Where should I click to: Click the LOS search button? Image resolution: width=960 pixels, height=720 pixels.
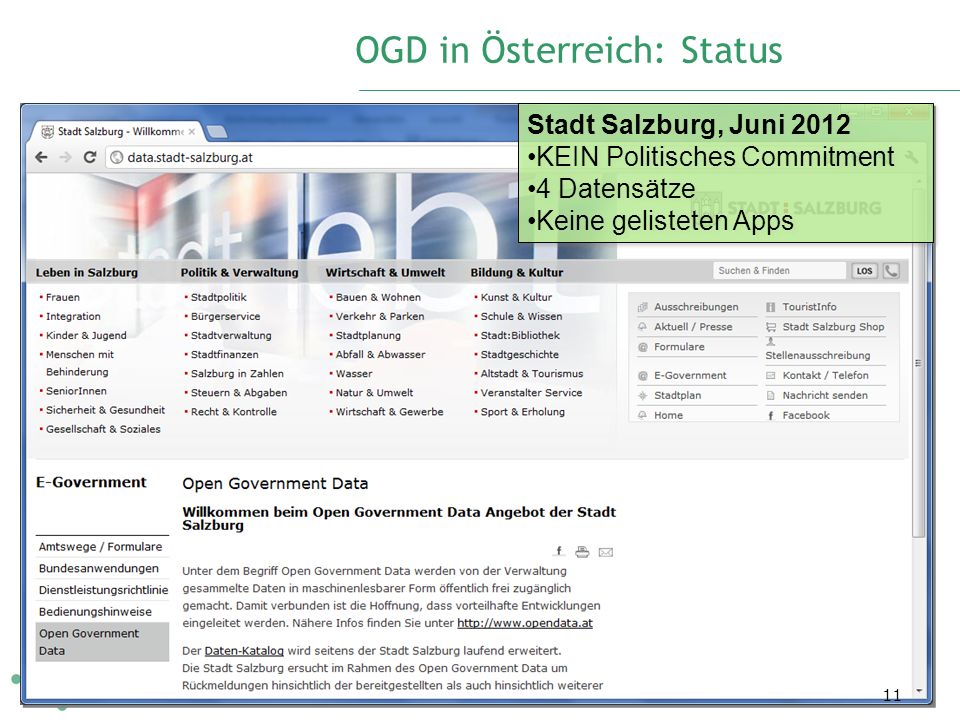click(864, 271)
